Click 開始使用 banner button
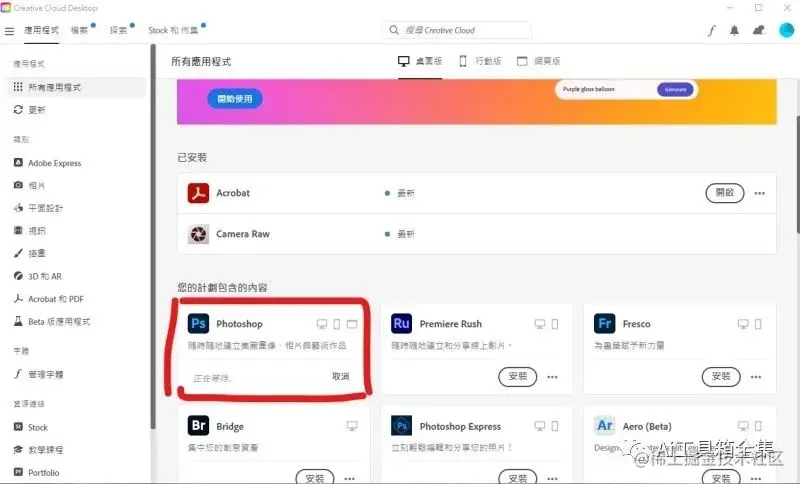 click(x=235, y=98)
